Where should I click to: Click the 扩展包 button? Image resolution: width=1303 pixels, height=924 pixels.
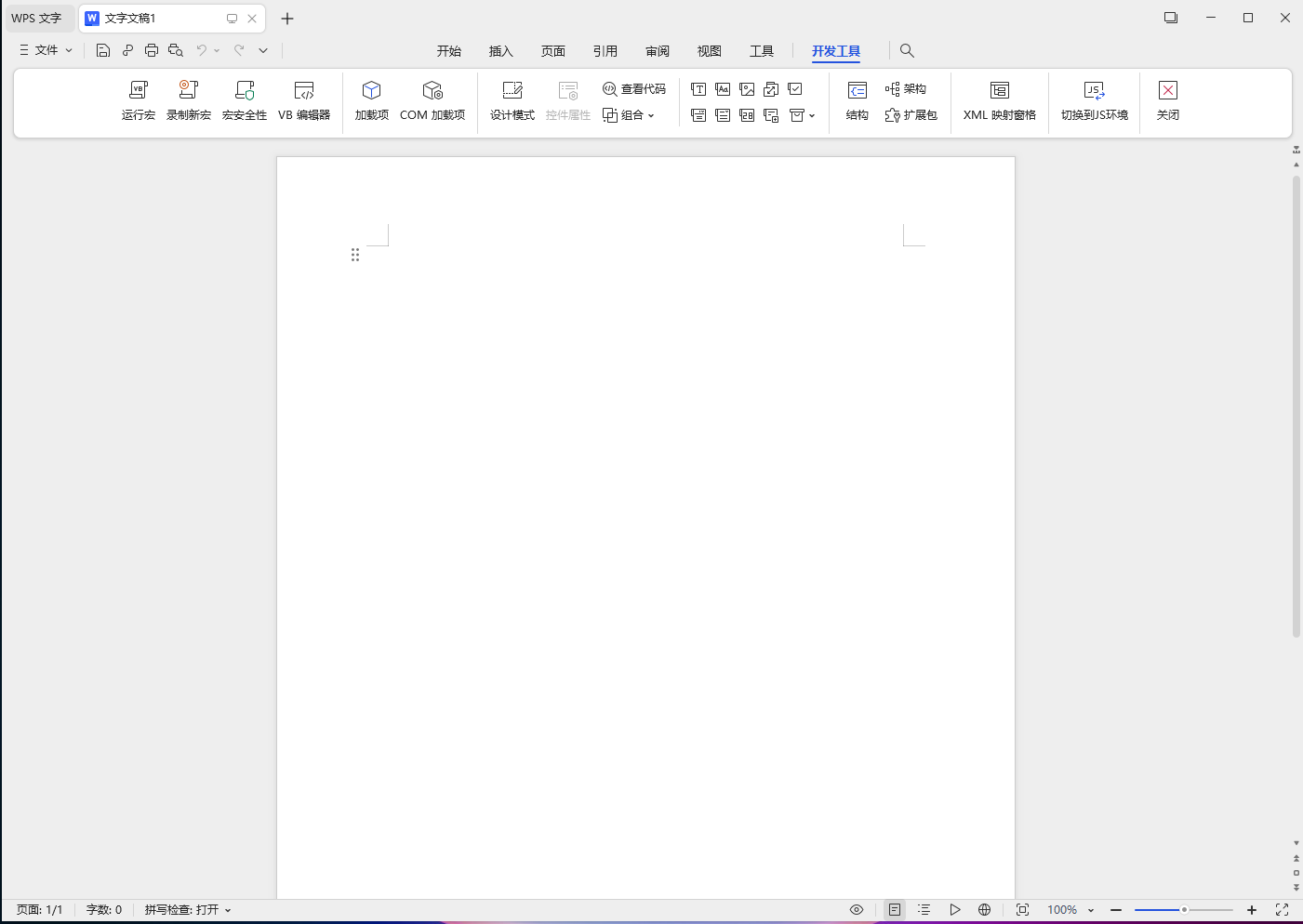911,115
